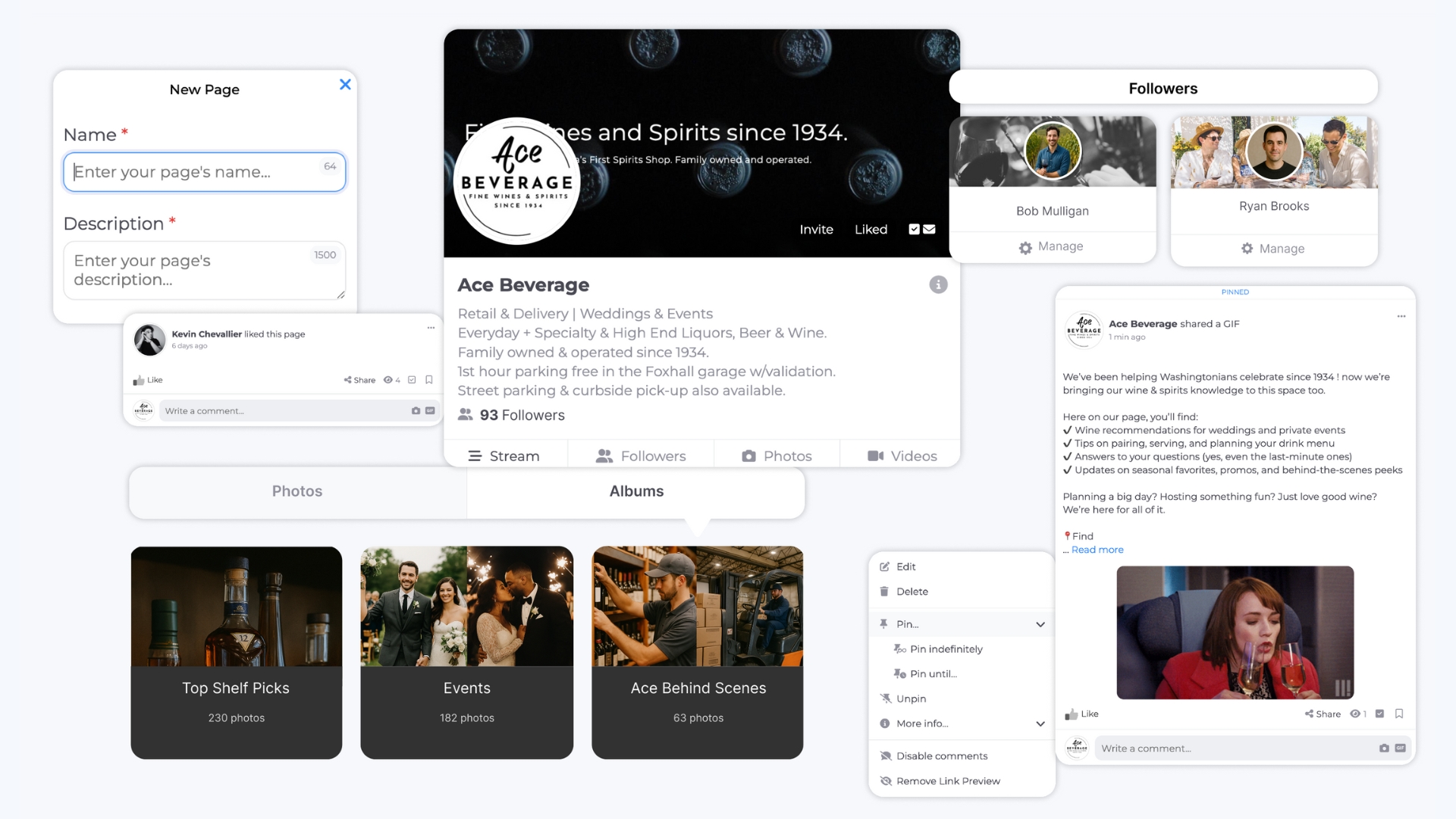Collapse the Pin... submenu chevron

pos(1040,624)
